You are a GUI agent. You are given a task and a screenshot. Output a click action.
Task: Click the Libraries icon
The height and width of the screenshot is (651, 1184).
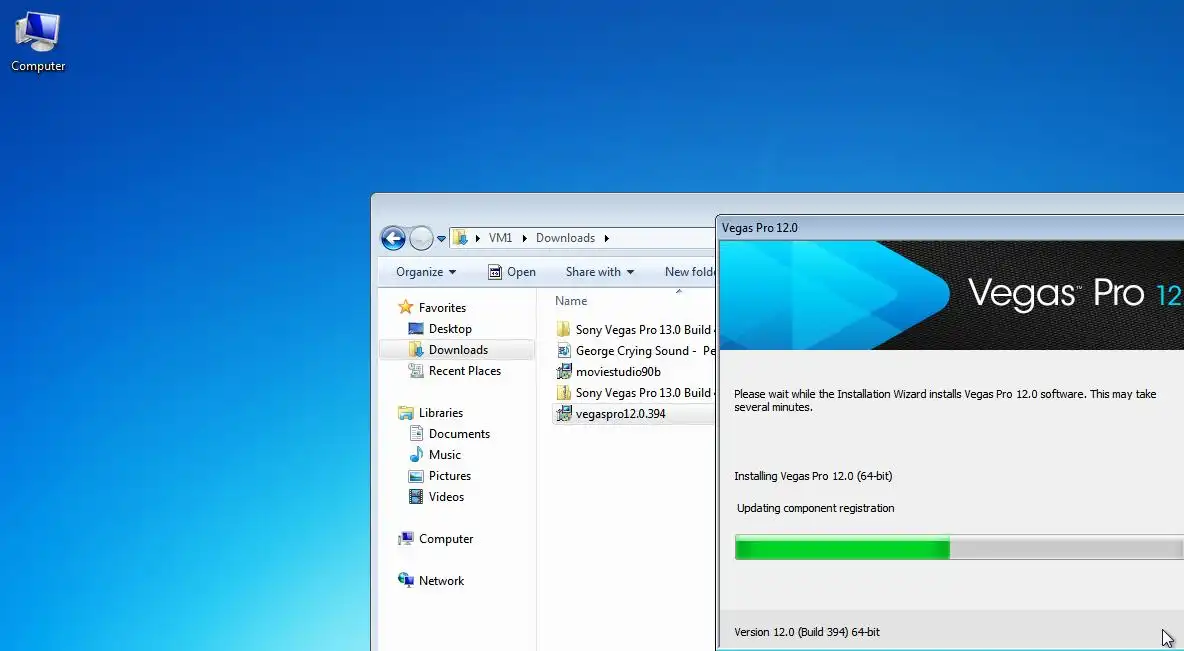406,413
